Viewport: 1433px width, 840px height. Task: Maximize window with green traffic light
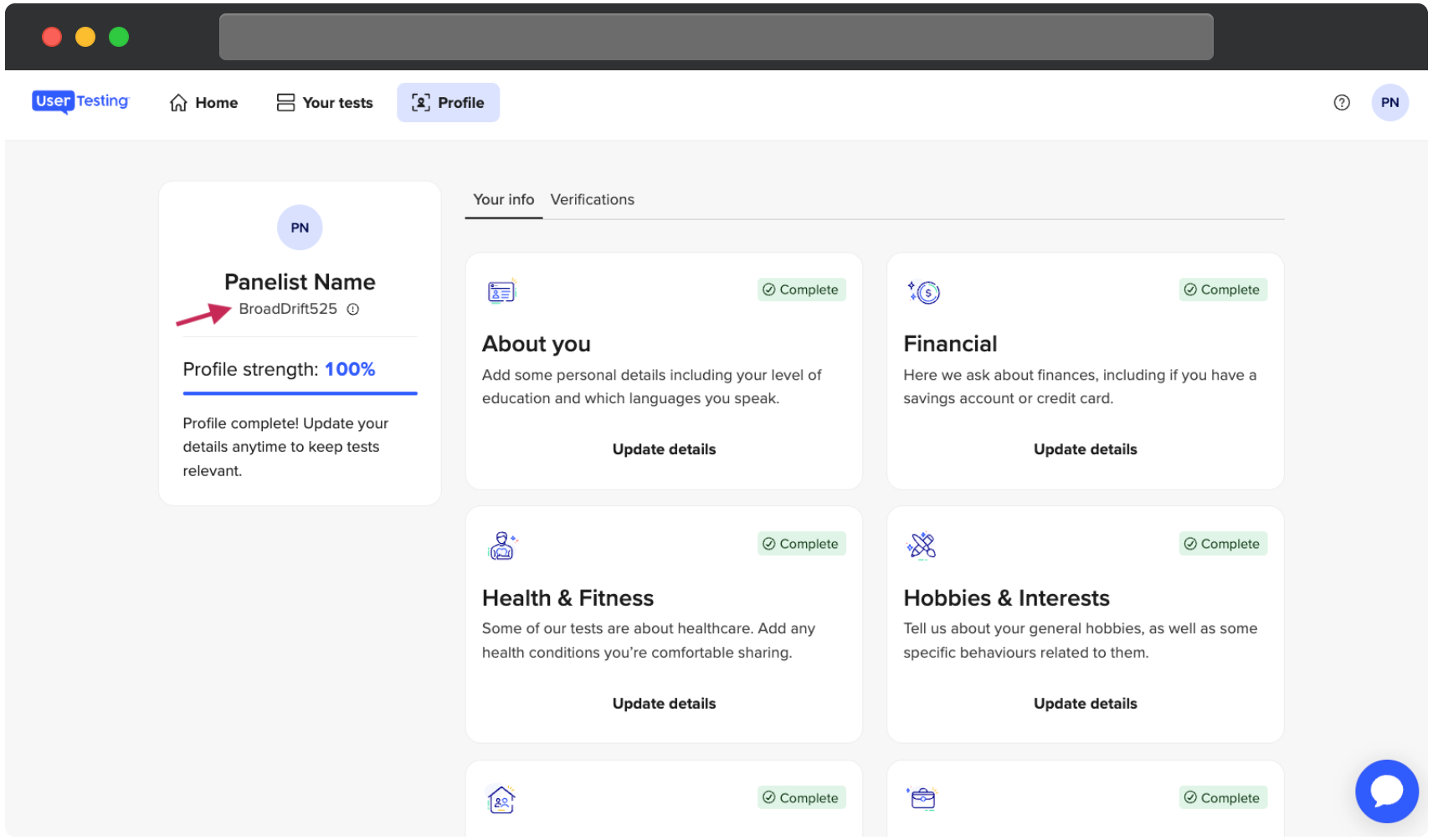click(119, 37)
